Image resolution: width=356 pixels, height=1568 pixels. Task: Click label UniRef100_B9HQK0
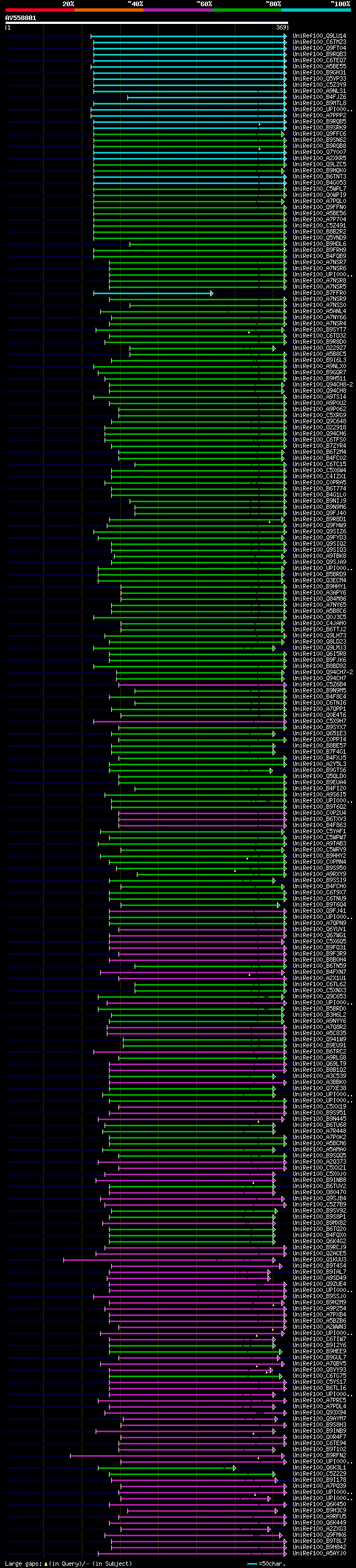(319, 170)
